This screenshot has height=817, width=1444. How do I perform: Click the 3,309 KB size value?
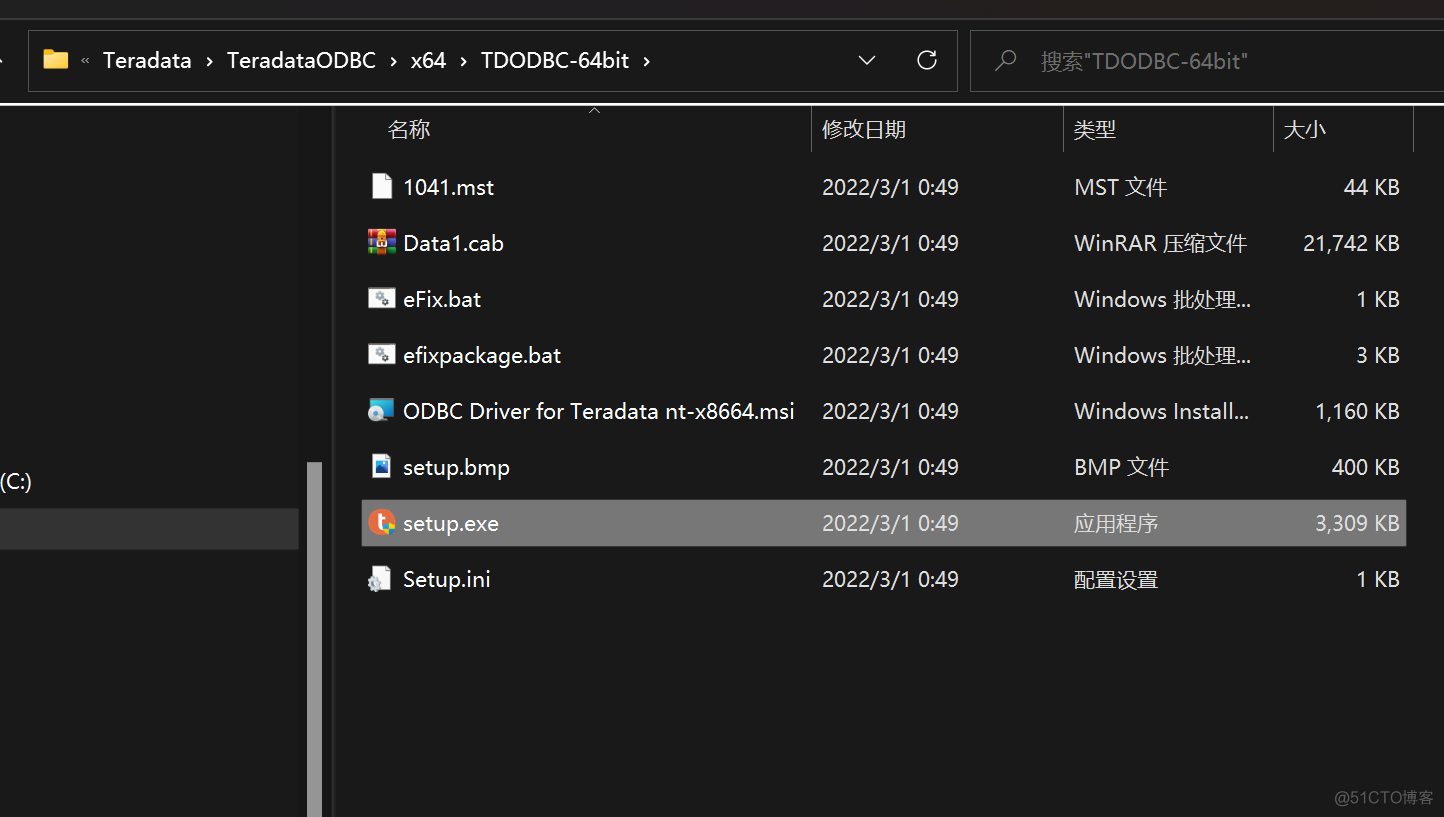1357,523
